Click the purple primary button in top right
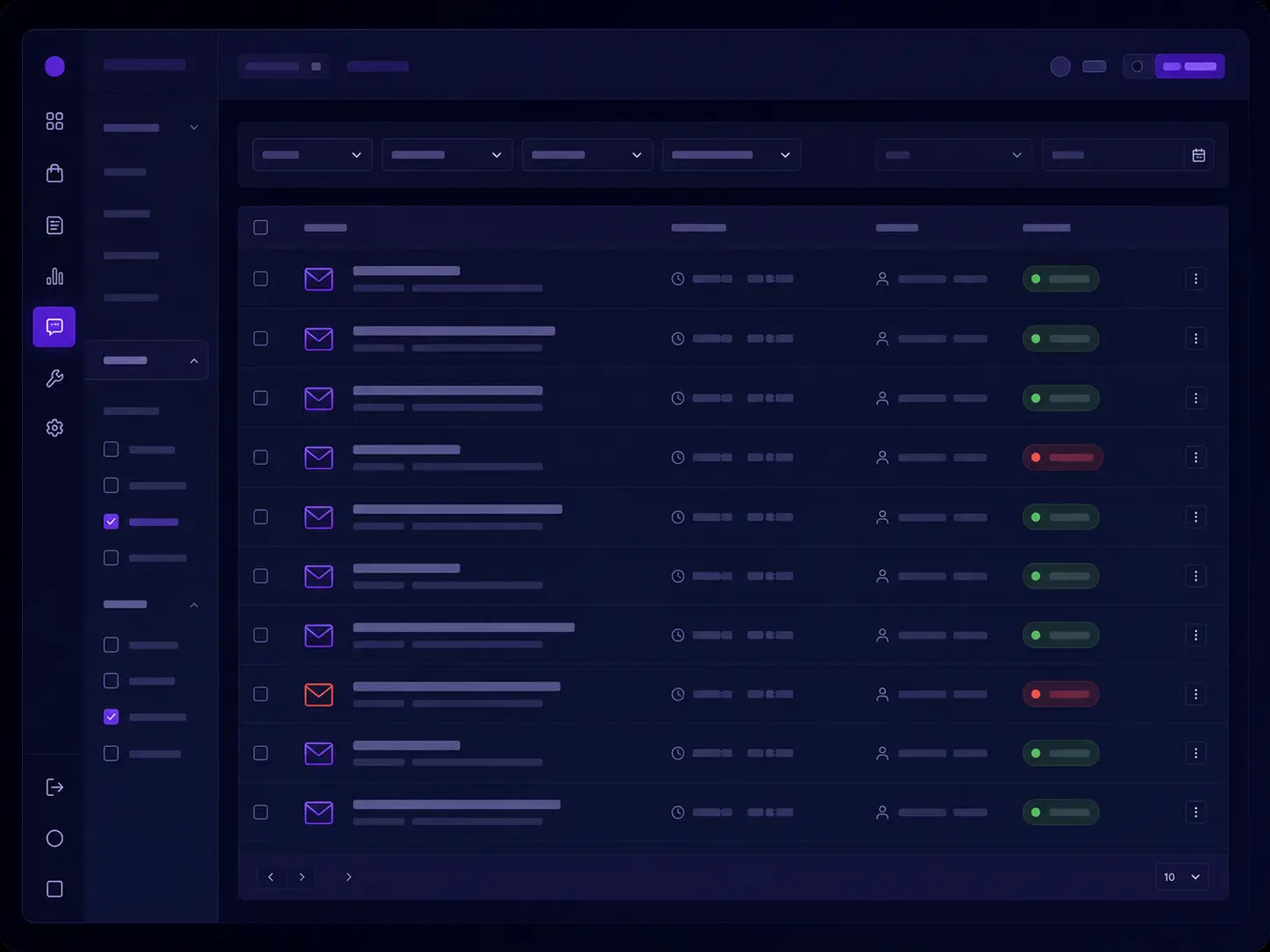Viewport: 1270px width, 952px height. [1189, 67]
